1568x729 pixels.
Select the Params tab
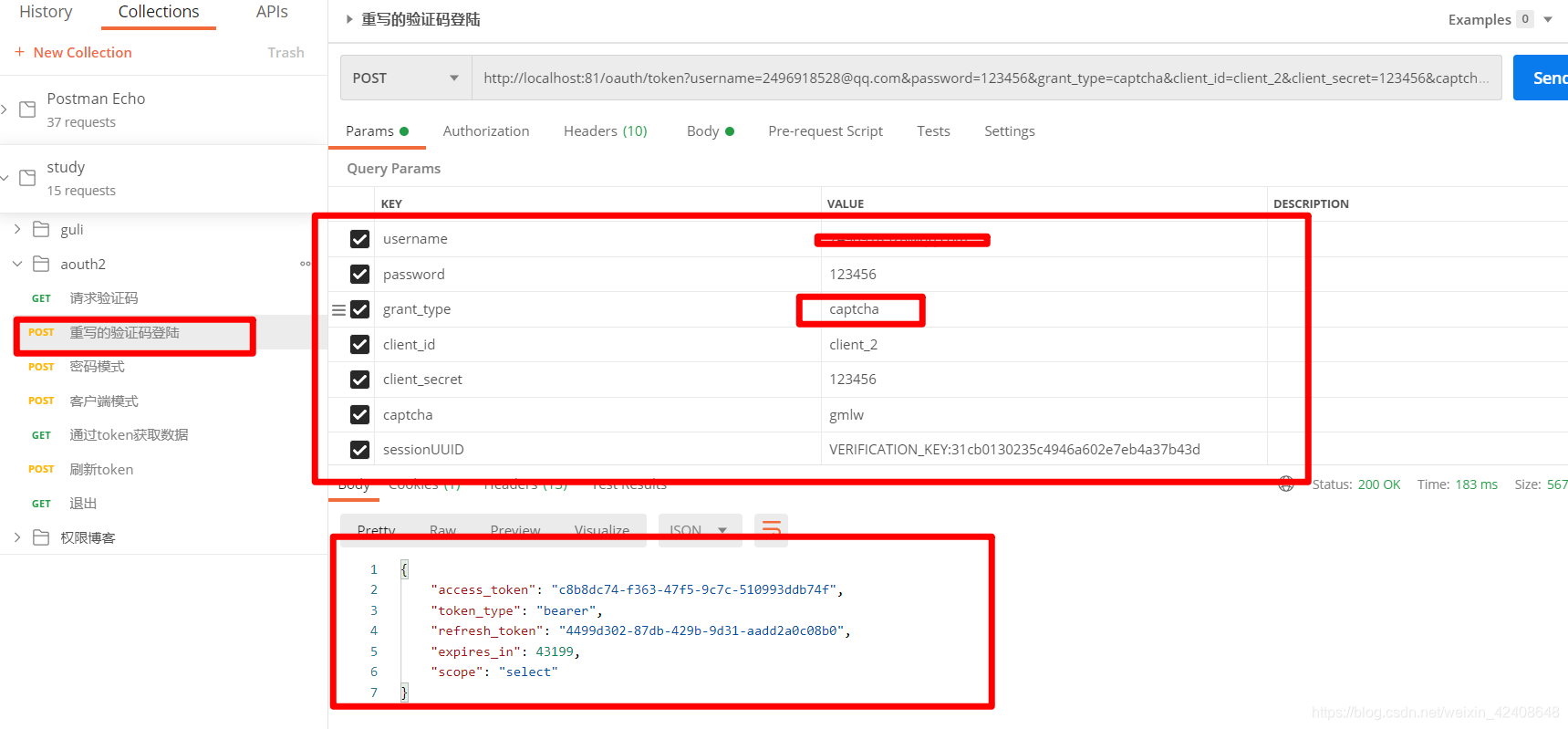pos(377,131)
